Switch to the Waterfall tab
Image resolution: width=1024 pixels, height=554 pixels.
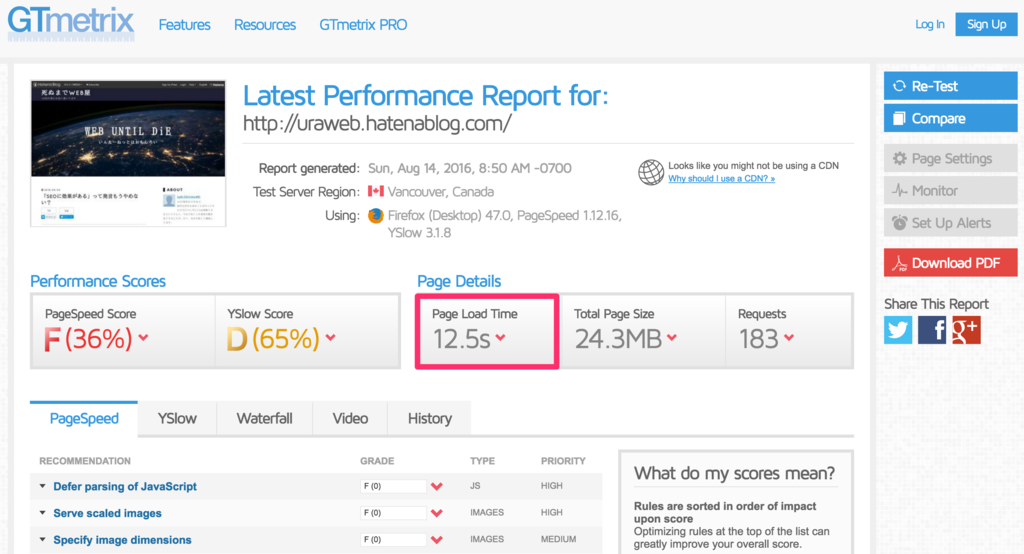pyautogui.click(x=264, y=418)
